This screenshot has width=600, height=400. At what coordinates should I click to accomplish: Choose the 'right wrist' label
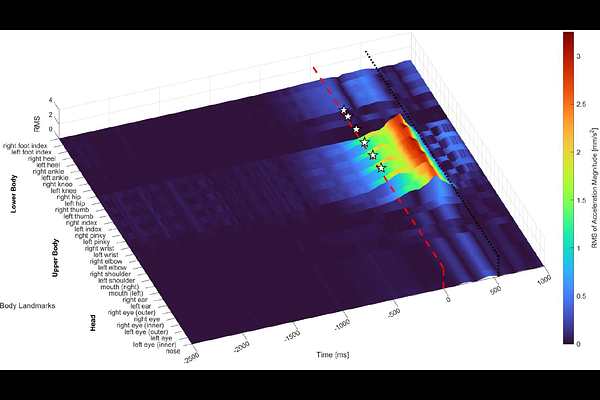[x=99, y=248]
